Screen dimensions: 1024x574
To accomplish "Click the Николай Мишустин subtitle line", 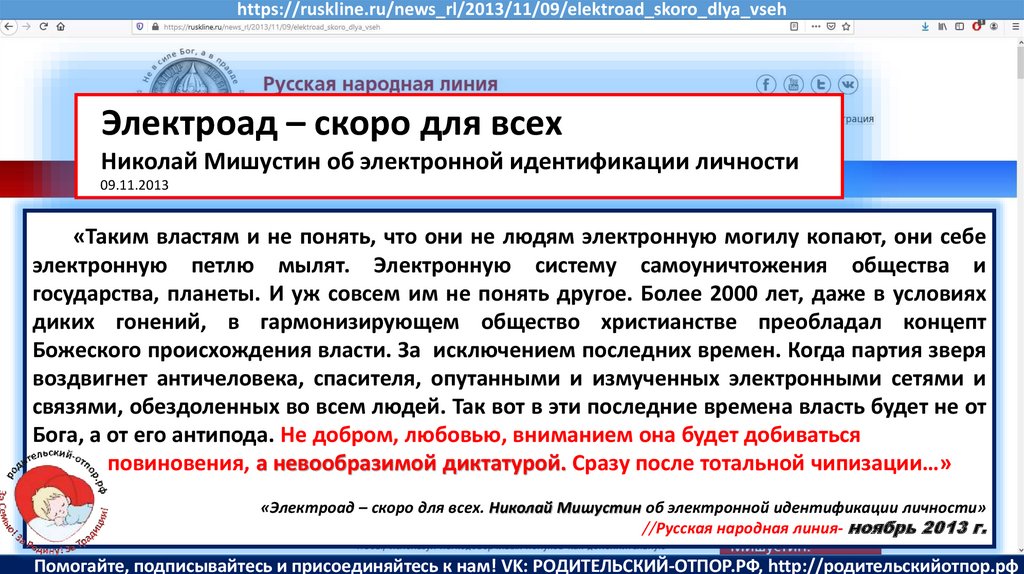I will (x=449, y=161).
